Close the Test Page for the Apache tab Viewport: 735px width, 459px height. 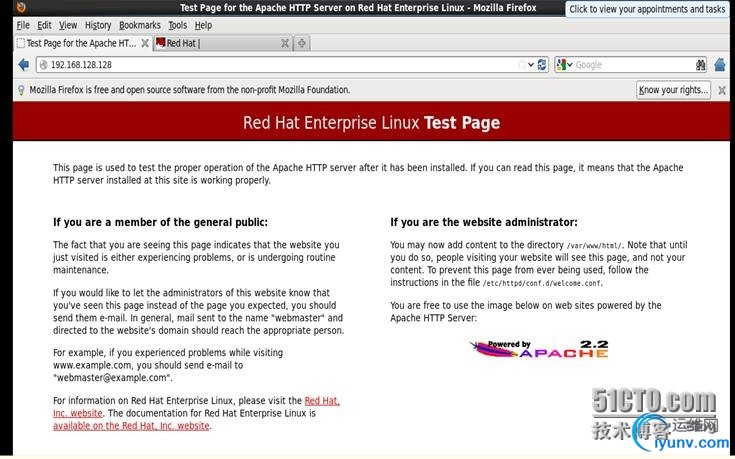coord(145,43)
